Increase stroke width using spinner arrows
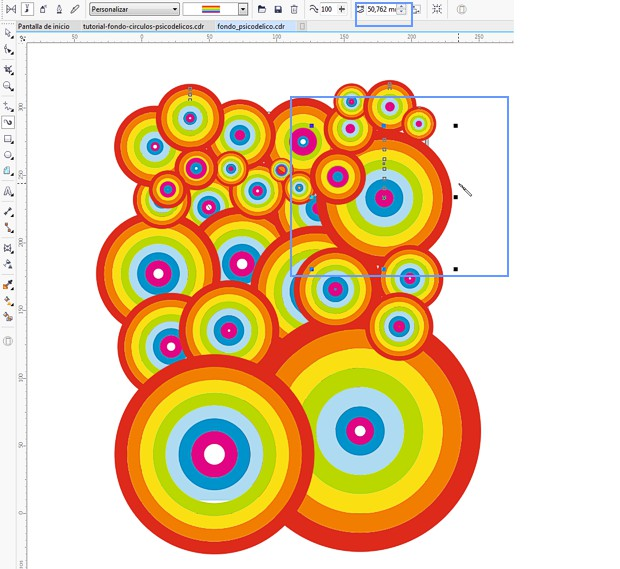The width and height of the screenshot is (620, 569). click(x=402, y=6)
